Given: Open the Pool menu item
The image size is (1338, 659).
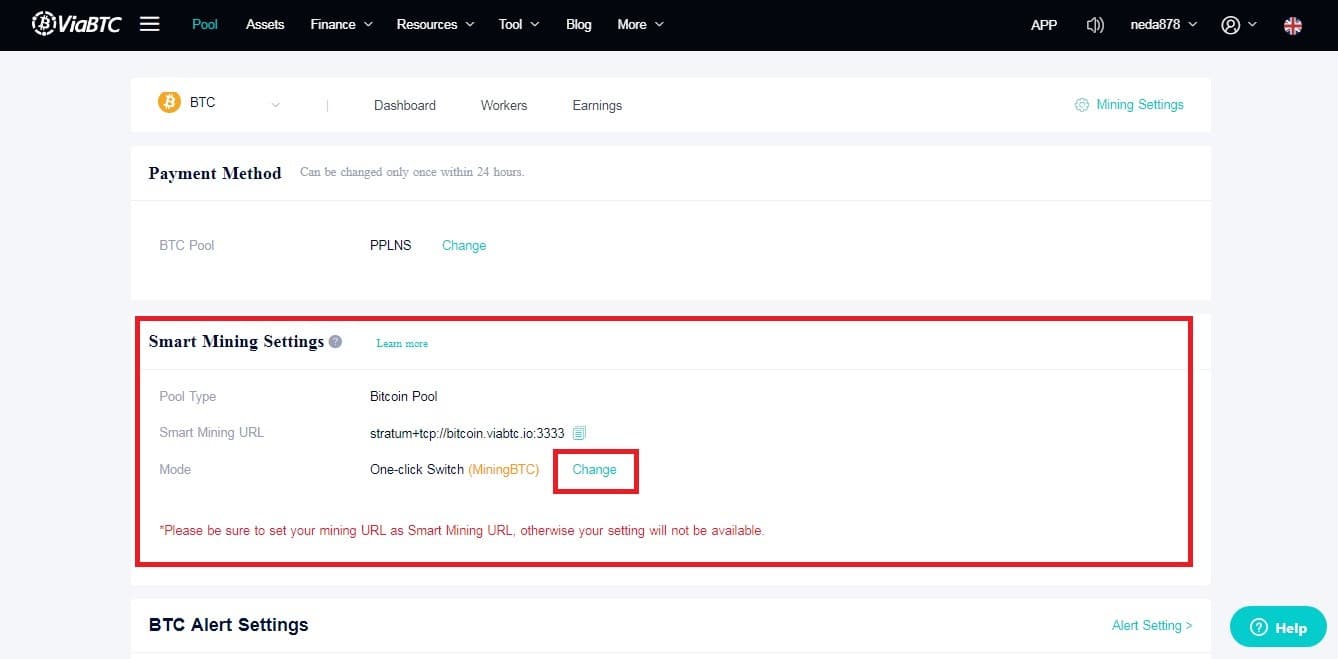Looking at the screenshot, I should pos(205,24).
